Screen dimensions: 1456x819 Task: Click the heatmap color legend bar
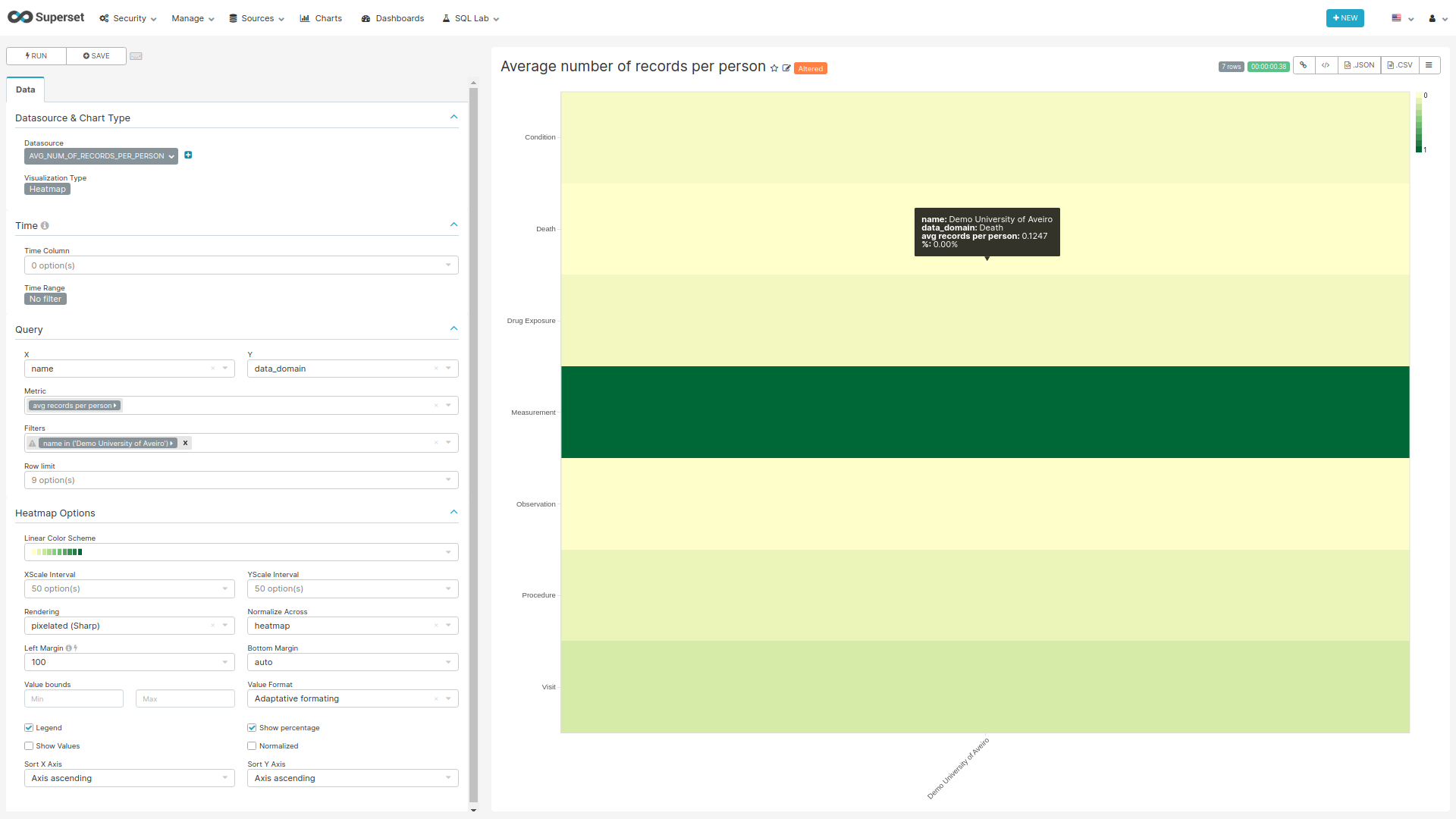pyautogui.click(x=1419, y=123)
